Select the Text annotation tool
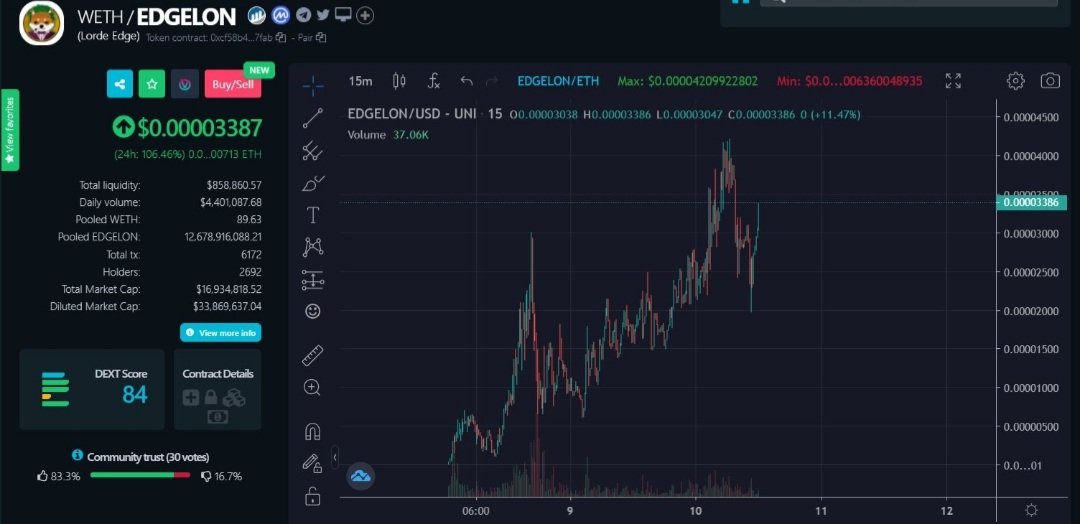 pos(313,216)
